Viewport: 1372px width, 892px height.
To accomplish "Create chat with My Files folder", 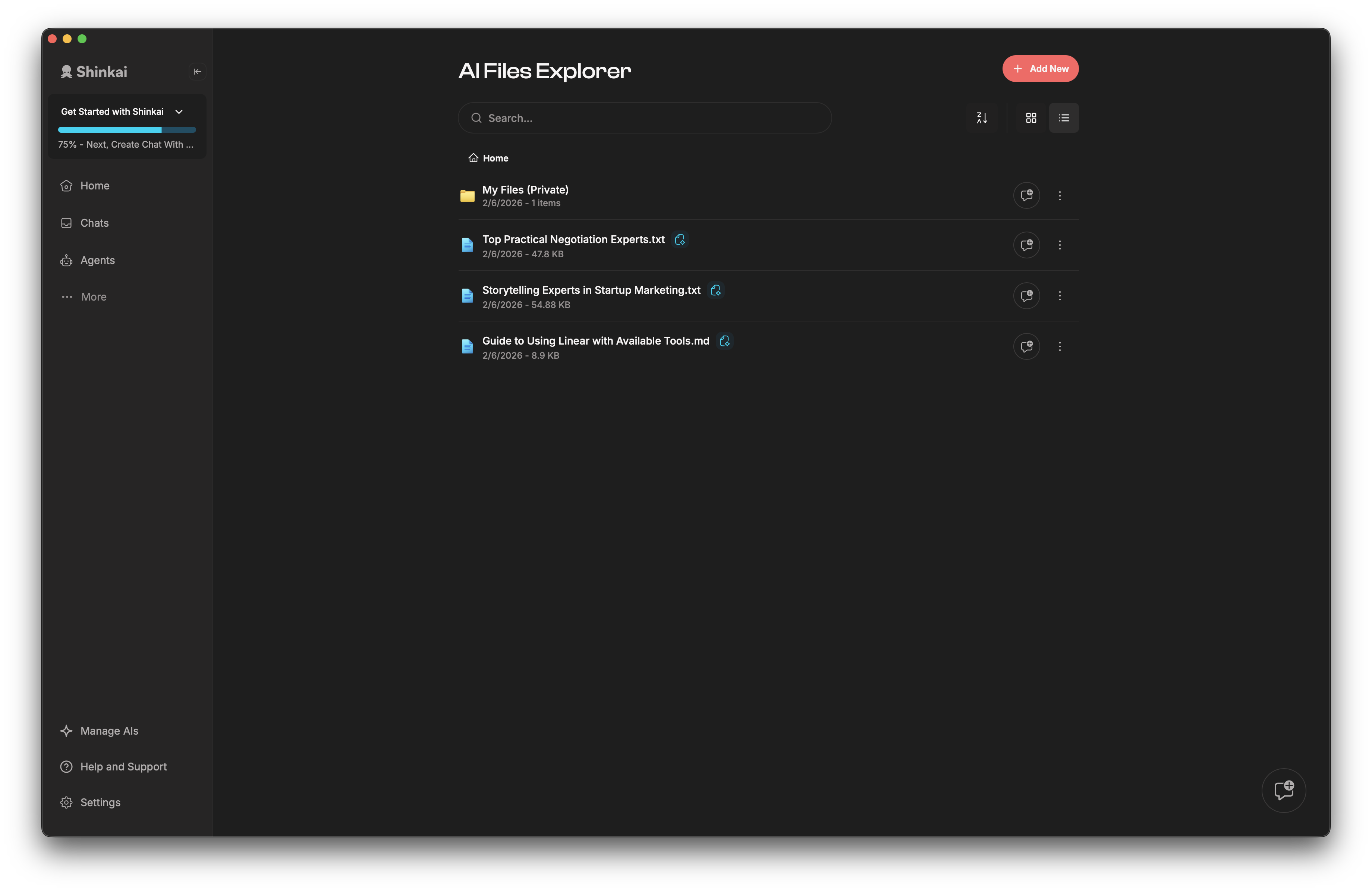I will click(x=1027, y=195).
